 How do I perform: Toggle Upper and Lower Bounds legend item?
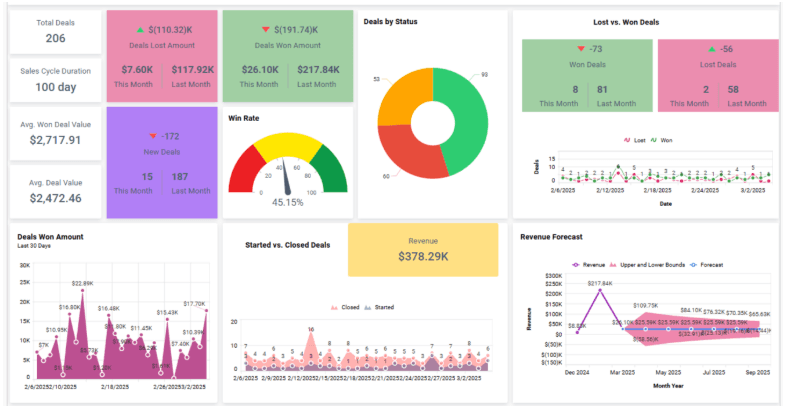click(647, 264)
